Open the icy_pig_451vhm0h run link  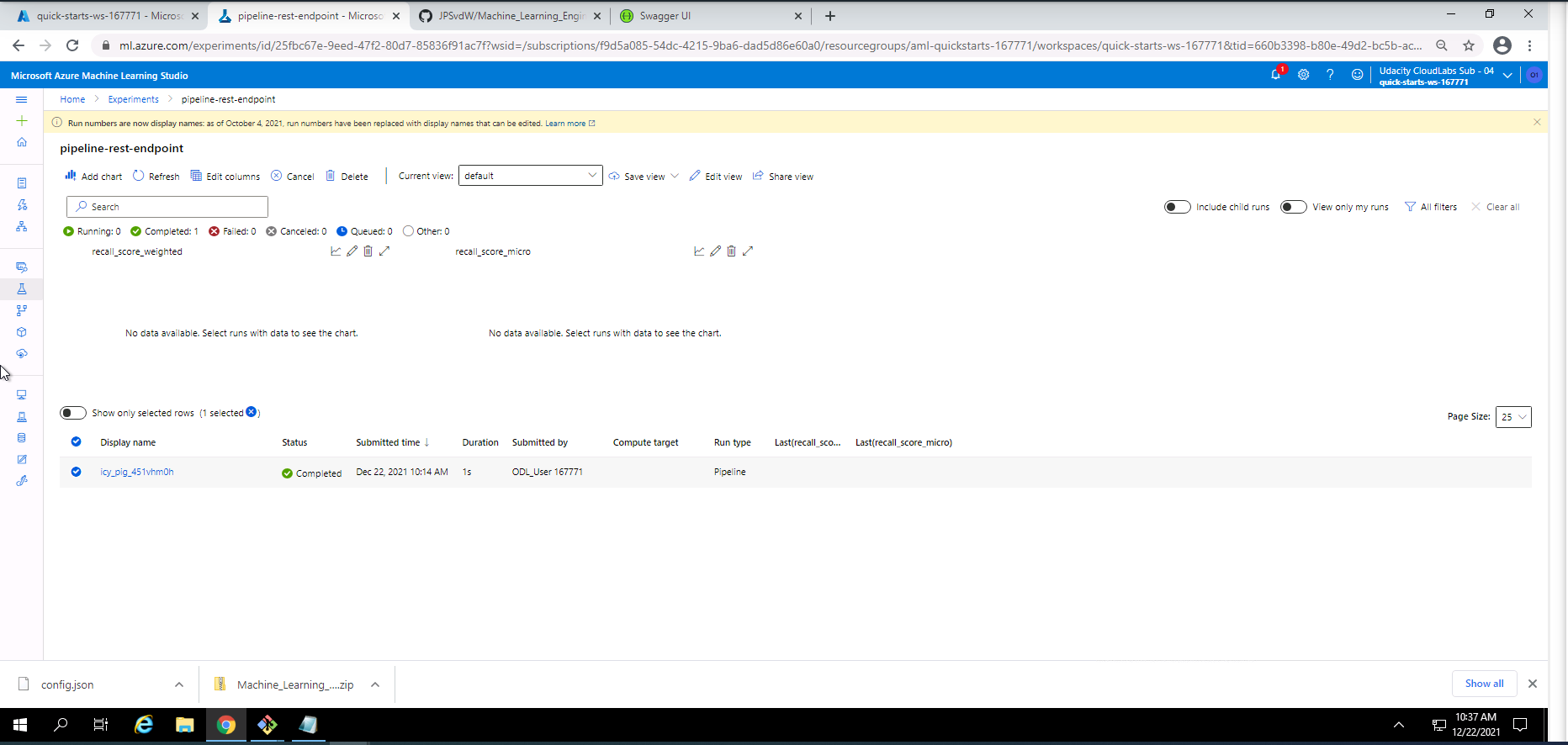(137, 472)
